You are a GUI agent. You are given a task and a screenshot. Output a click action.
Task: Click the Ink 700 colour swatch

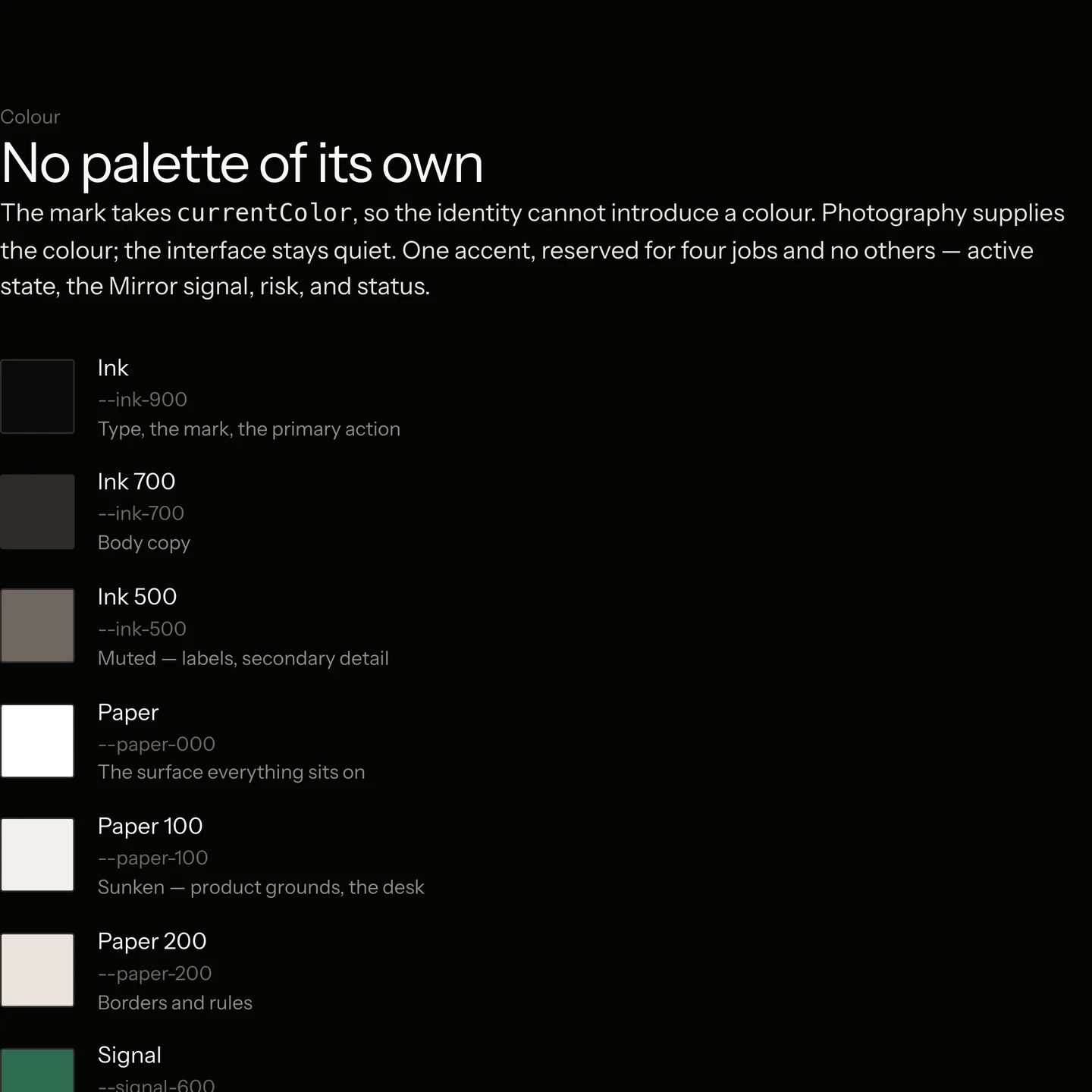pos(37,512)
